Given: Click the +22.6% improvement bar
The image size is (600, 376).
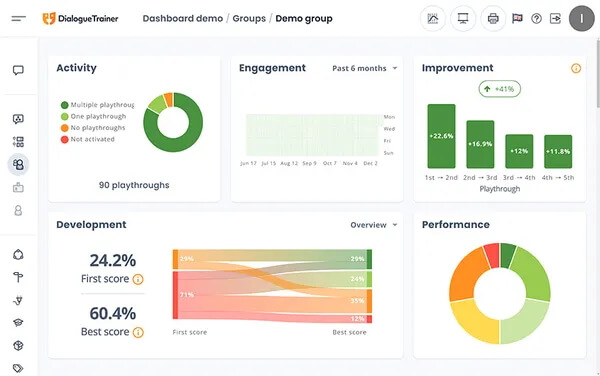Looking at the screenshot, I should point(441,136).
